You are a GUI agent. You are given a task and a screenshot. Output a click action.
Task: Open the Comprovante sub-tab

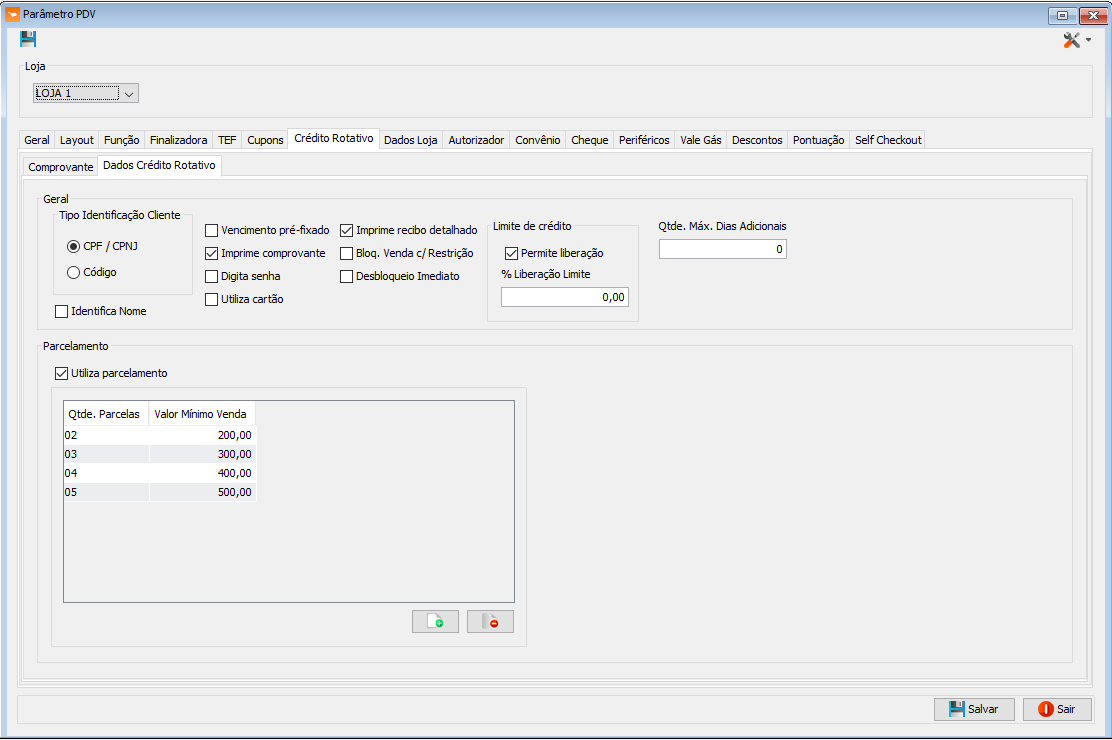pos(60,167)
